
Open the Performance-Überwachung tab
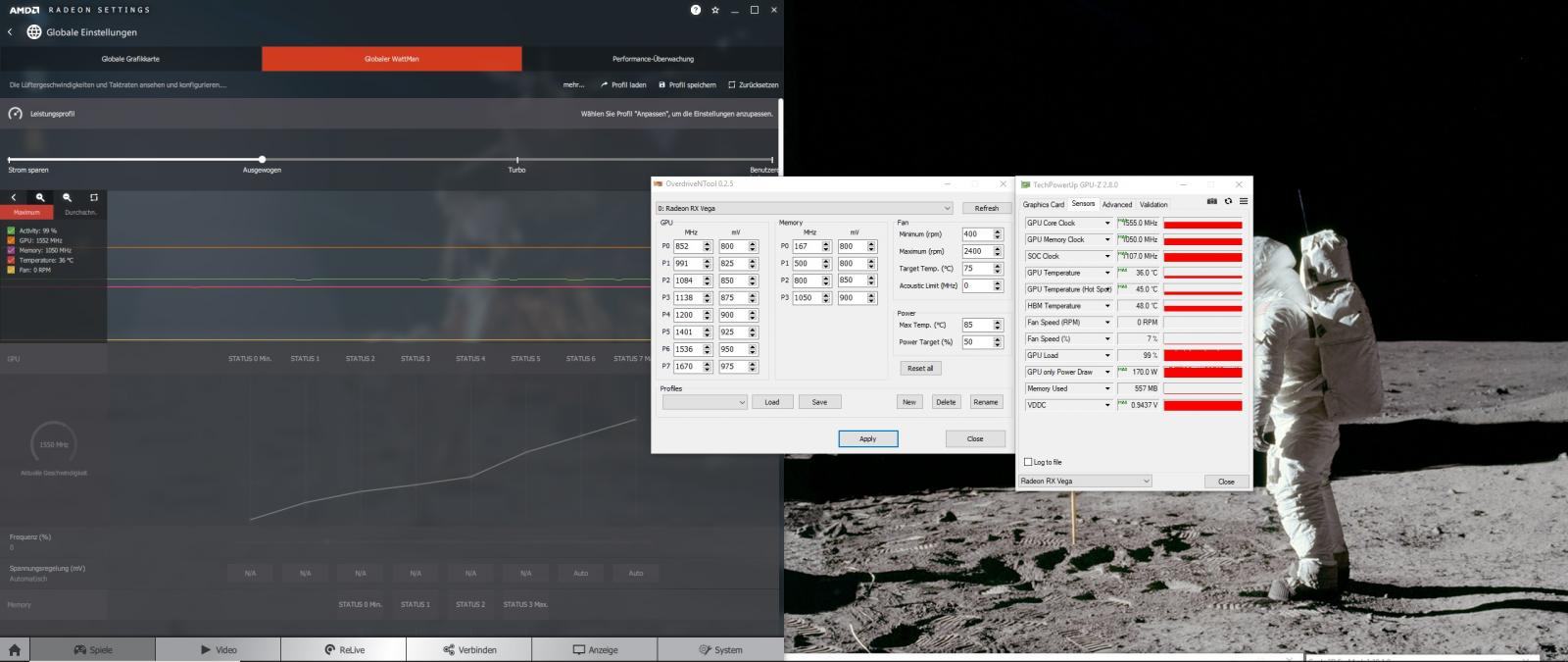click(x=653, y=59)
